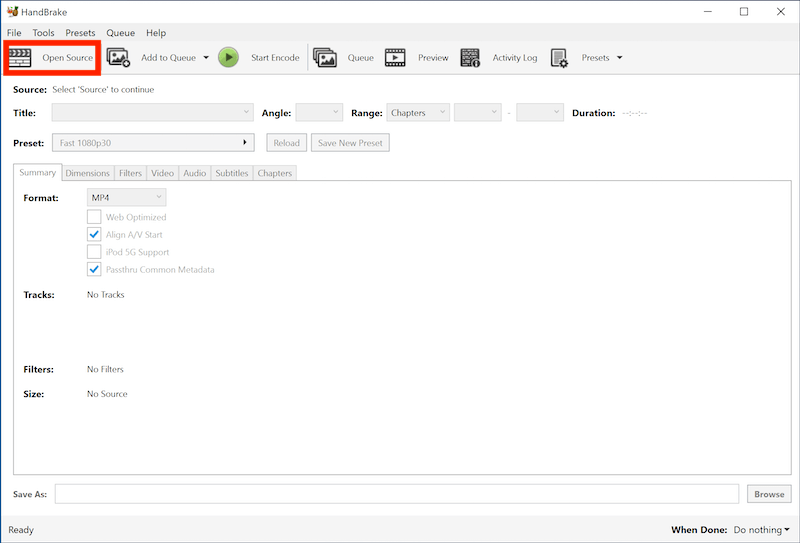Screen dimensions: 800x543
Task: Click the Browse button
Action: [x=769, y=494]
